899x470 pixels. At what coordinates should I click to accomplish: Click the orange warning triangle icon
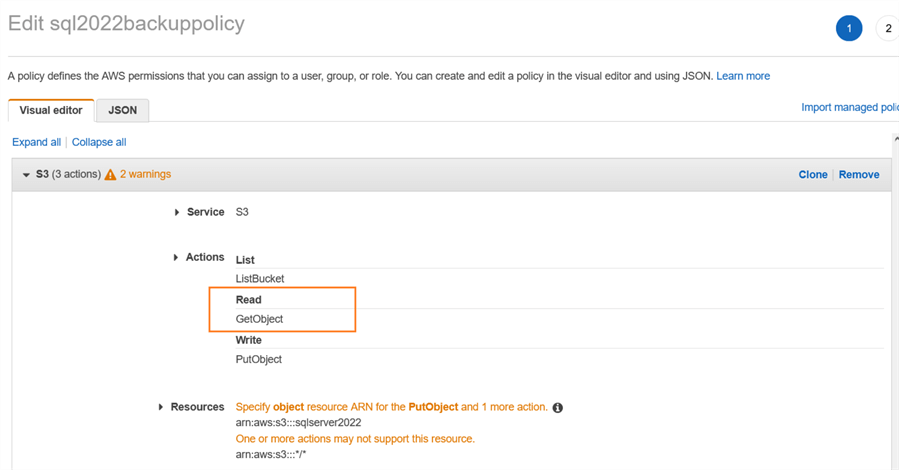(110, 175)
